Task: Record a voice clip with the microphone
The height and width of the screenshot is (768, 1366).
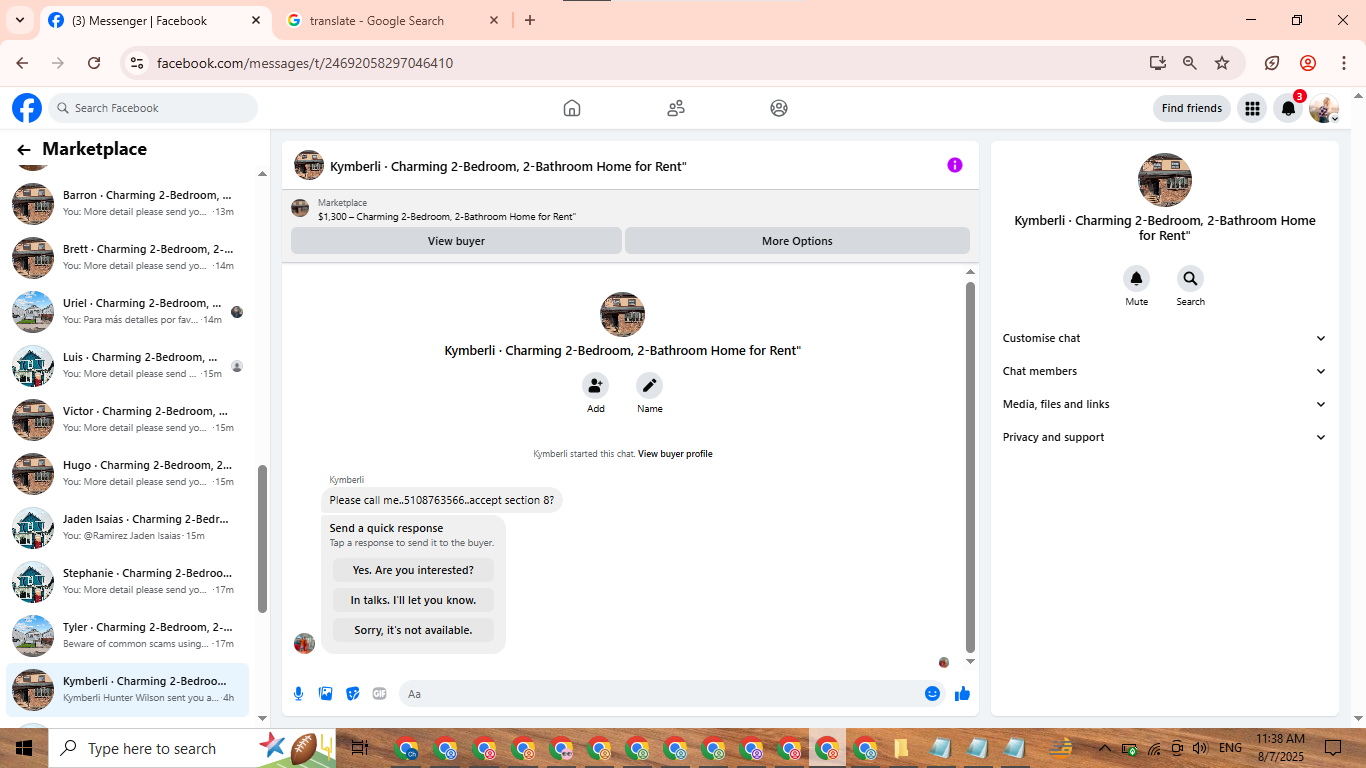Action: pyautogui.click(x=298, y=694)
